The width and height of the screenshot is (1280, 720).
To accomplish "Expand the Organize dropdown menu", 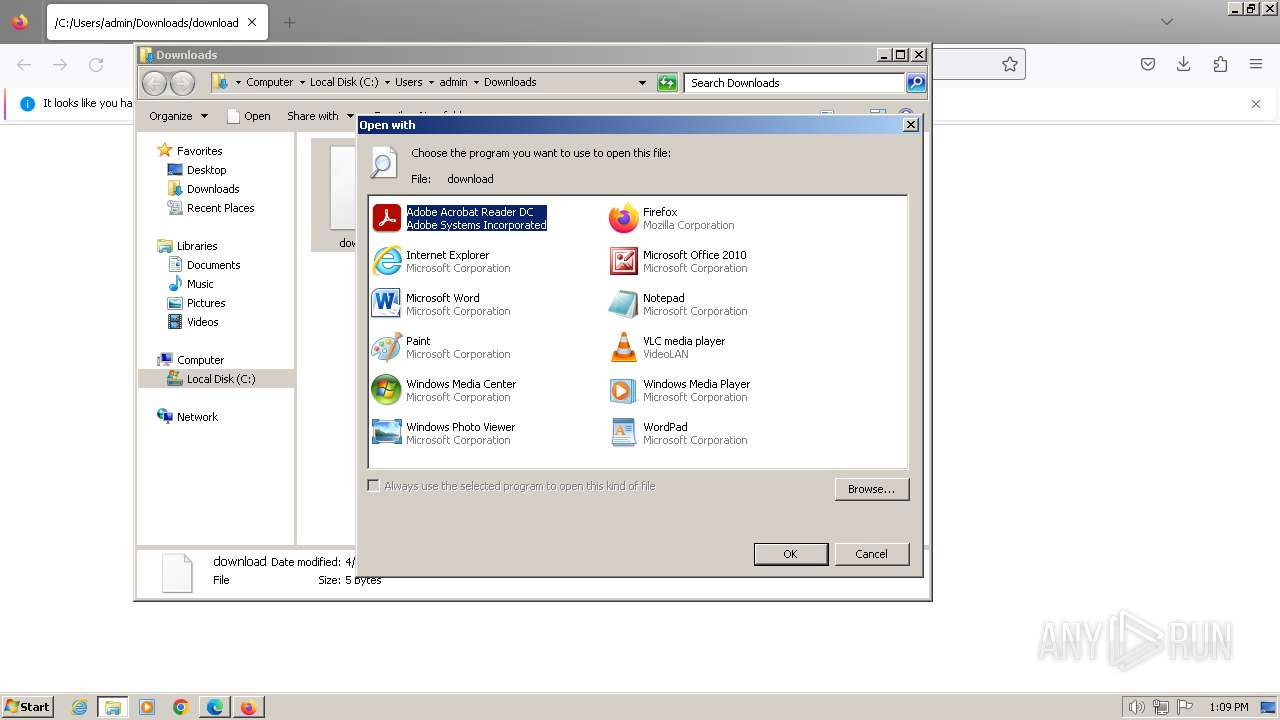I will (x=179, y=116).
